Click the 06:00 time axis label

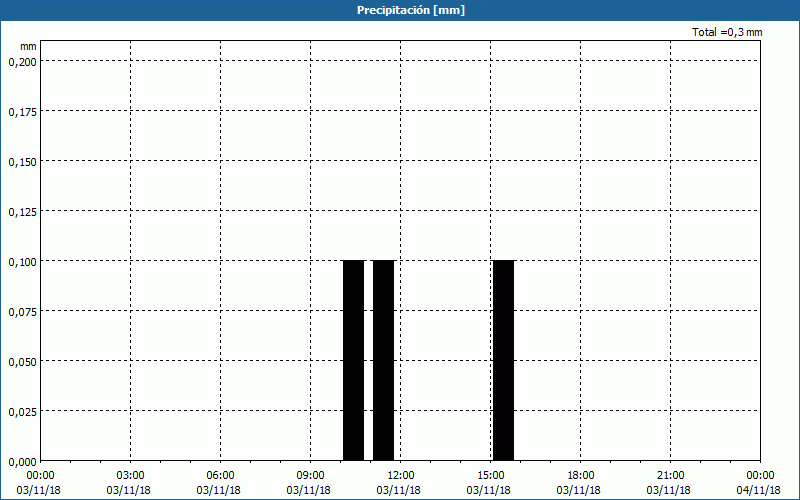coord(220,476)
